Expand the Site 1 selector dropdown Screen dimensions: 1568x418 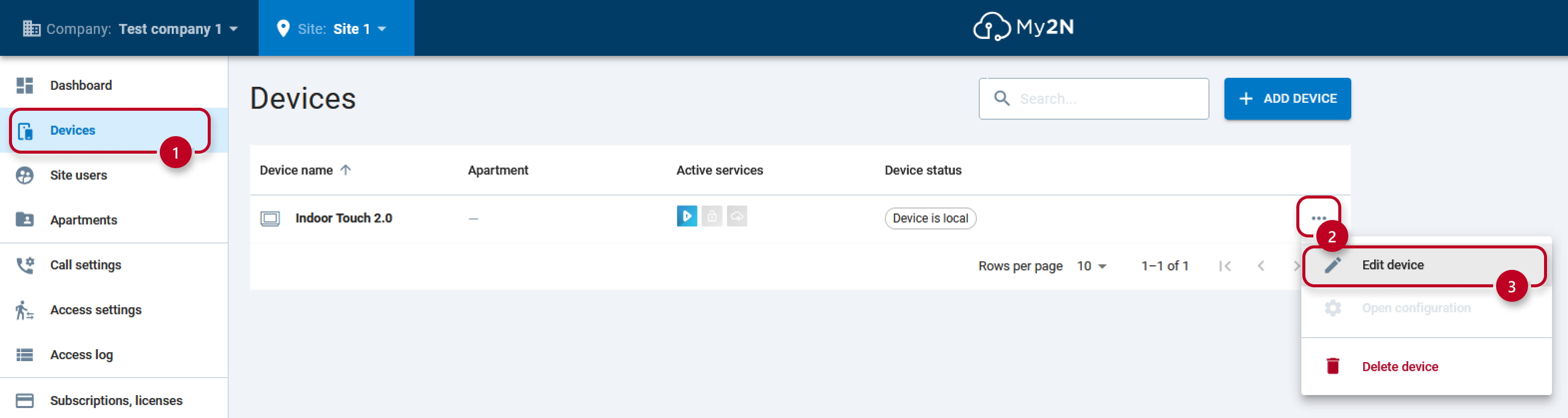coord(336,28)
